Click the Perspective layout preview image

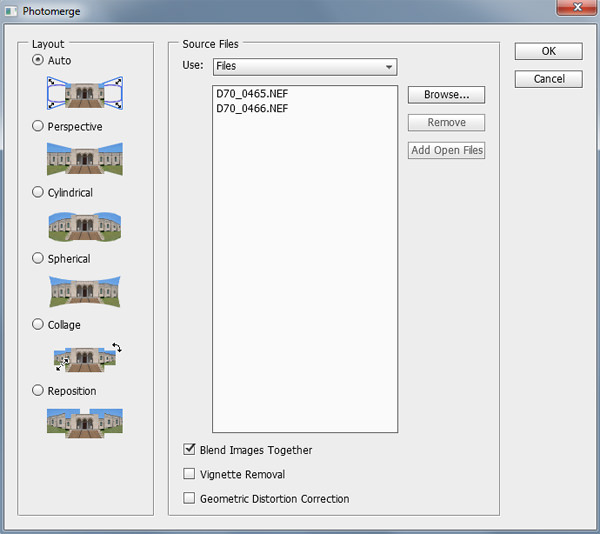point(84,158)
